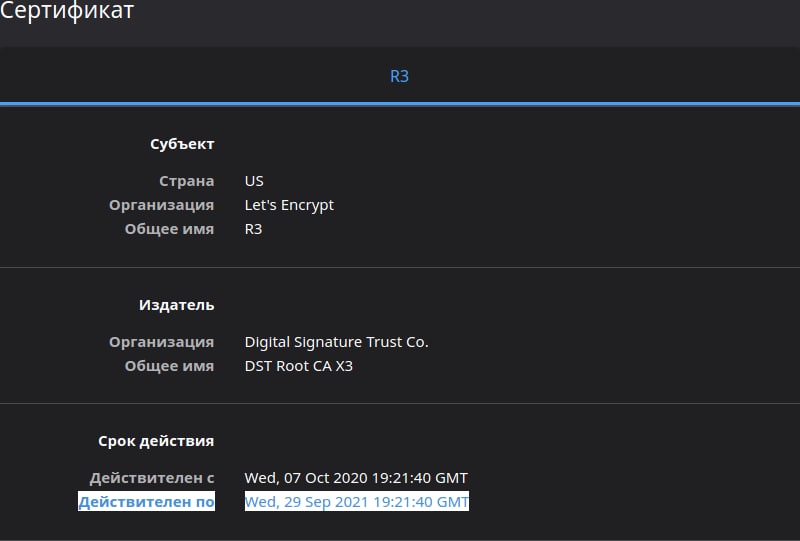800x541 pixels.
Task: Select the DST Root CA X3 value
Action: click(x=298, y=365)
